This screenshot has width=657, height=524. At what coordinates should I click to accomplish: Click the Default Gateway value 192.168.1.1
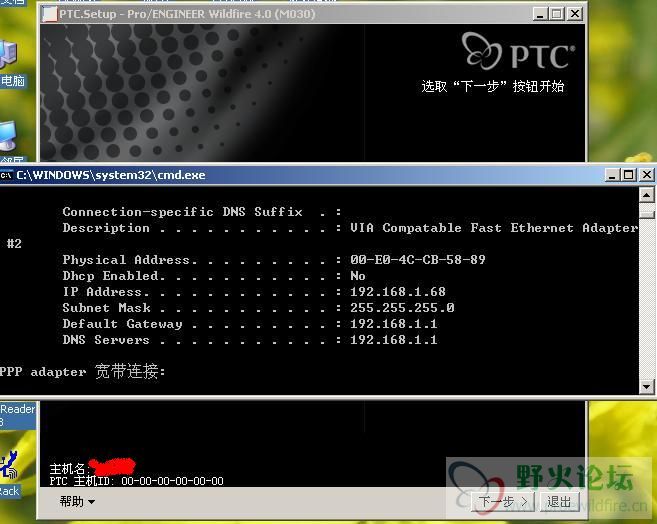393,324
